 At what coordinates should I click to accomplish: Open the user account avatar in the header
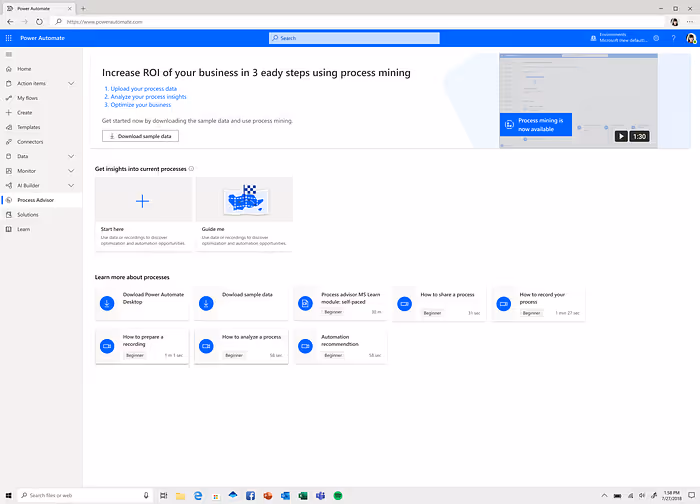(691, 38)
